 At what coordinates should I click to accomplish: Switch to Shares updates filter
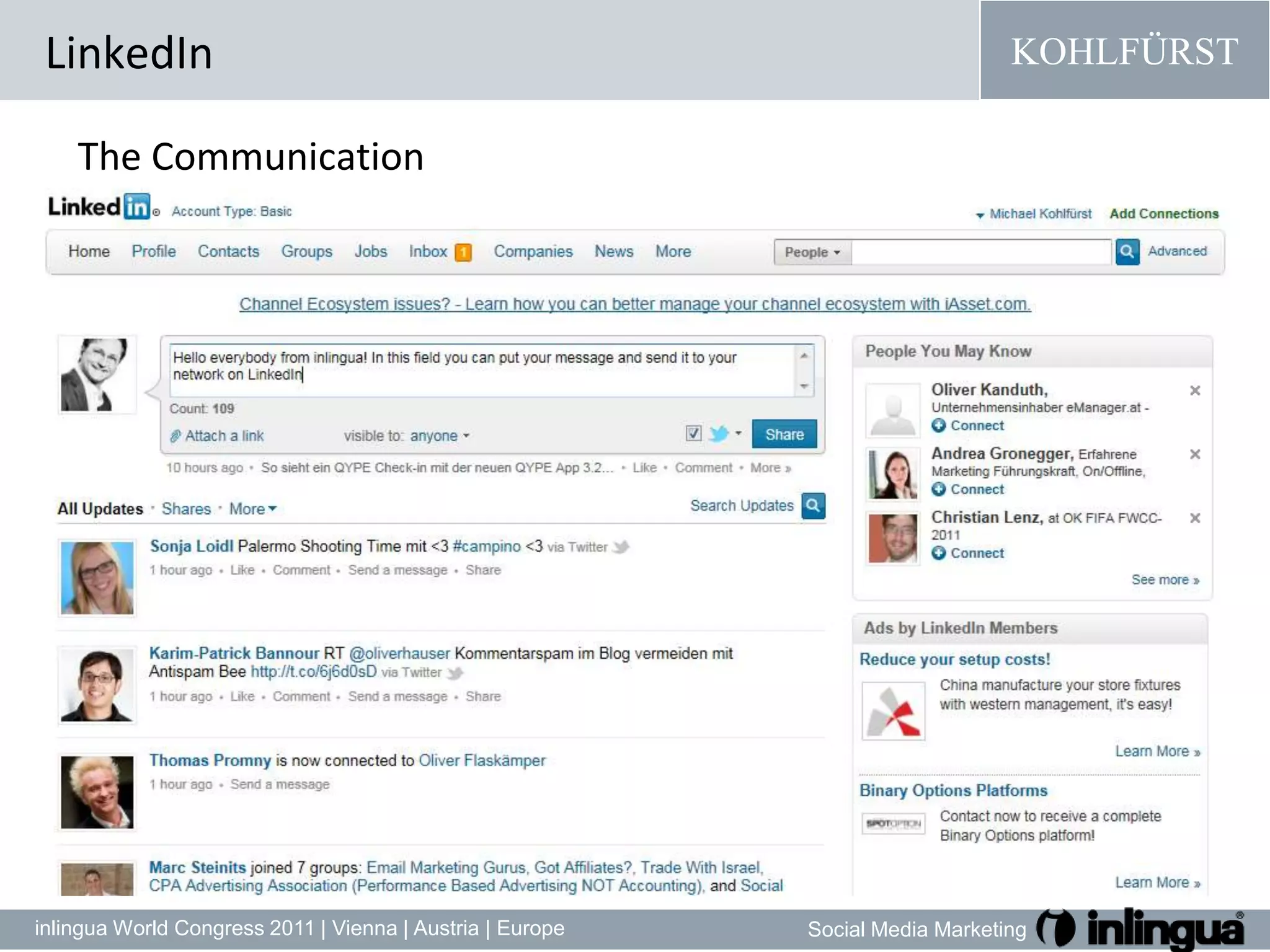pos(187,509)
